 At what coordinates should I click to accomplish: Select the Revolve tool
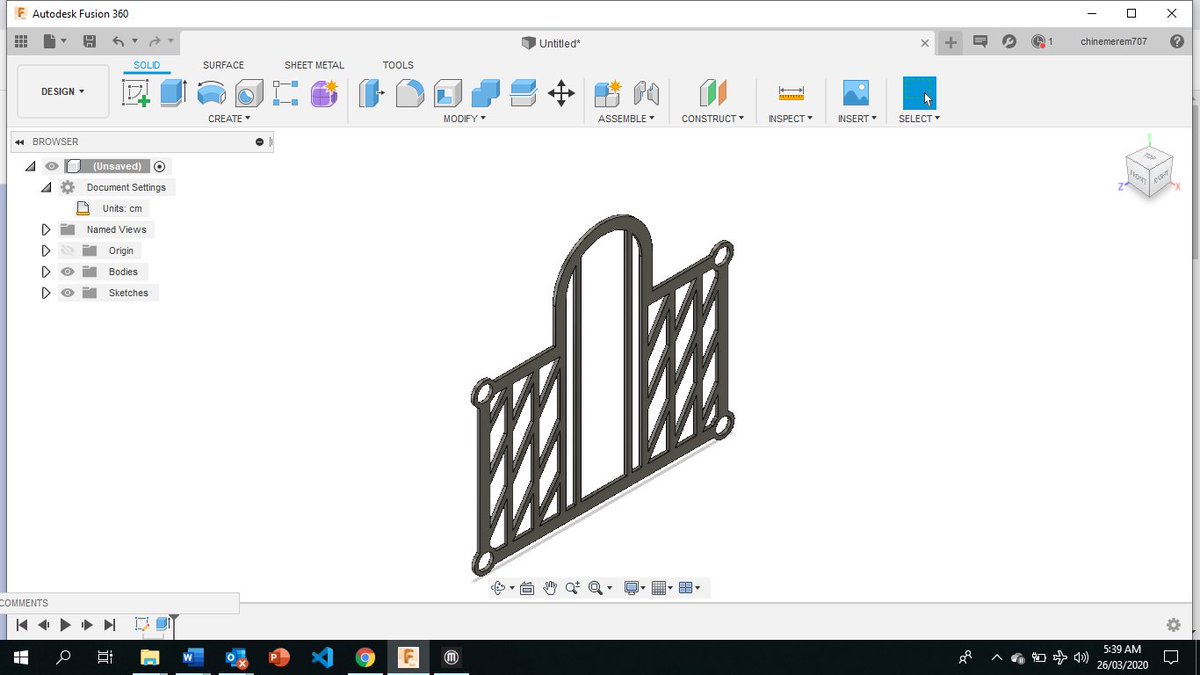211,93
